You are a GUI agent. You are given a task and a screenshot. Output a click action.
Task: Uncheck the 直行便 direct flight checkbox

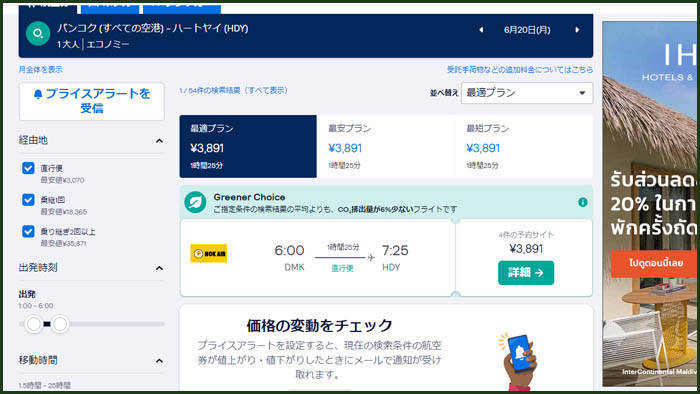28,168
